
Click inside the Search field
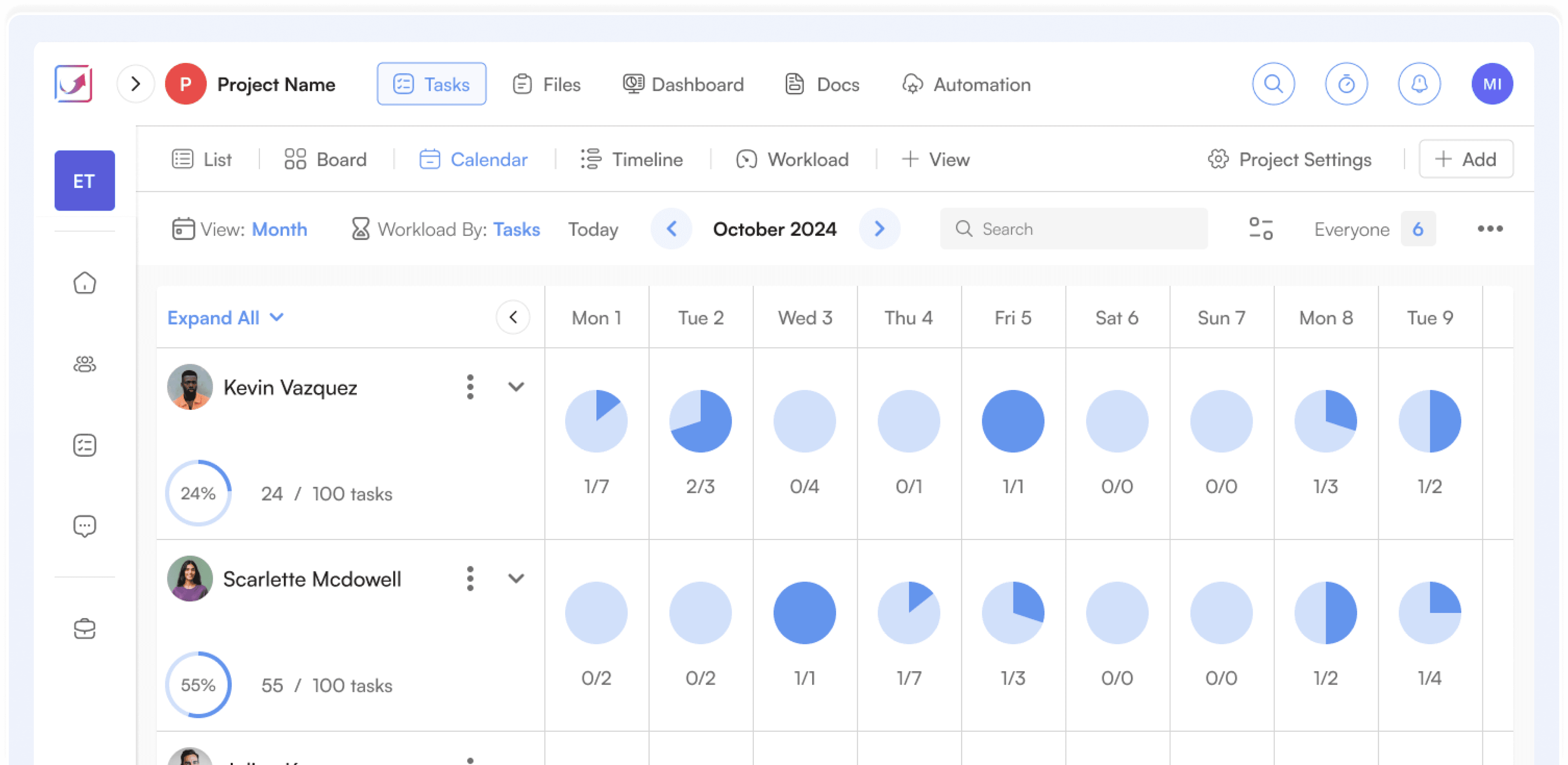click(1074, 229)
